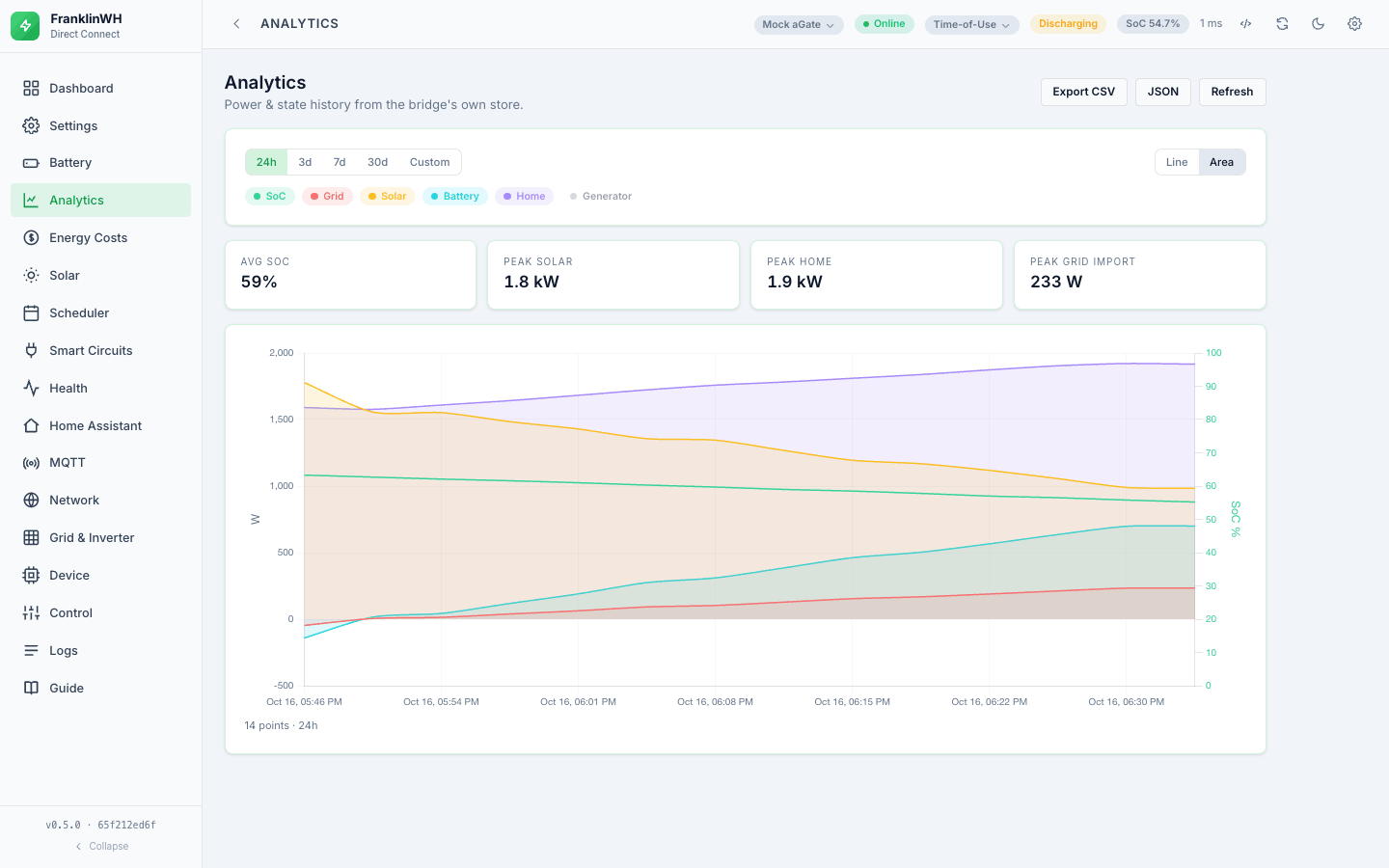
Task: Switch chart to Line mode
Action: 1177,162
